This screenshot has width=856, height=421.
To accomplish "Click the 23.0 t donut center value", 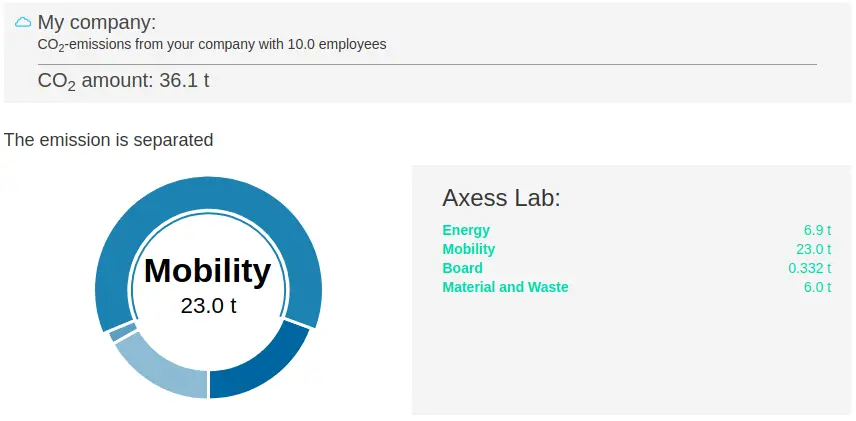I will pyautogui.click(x=209, y=306).
